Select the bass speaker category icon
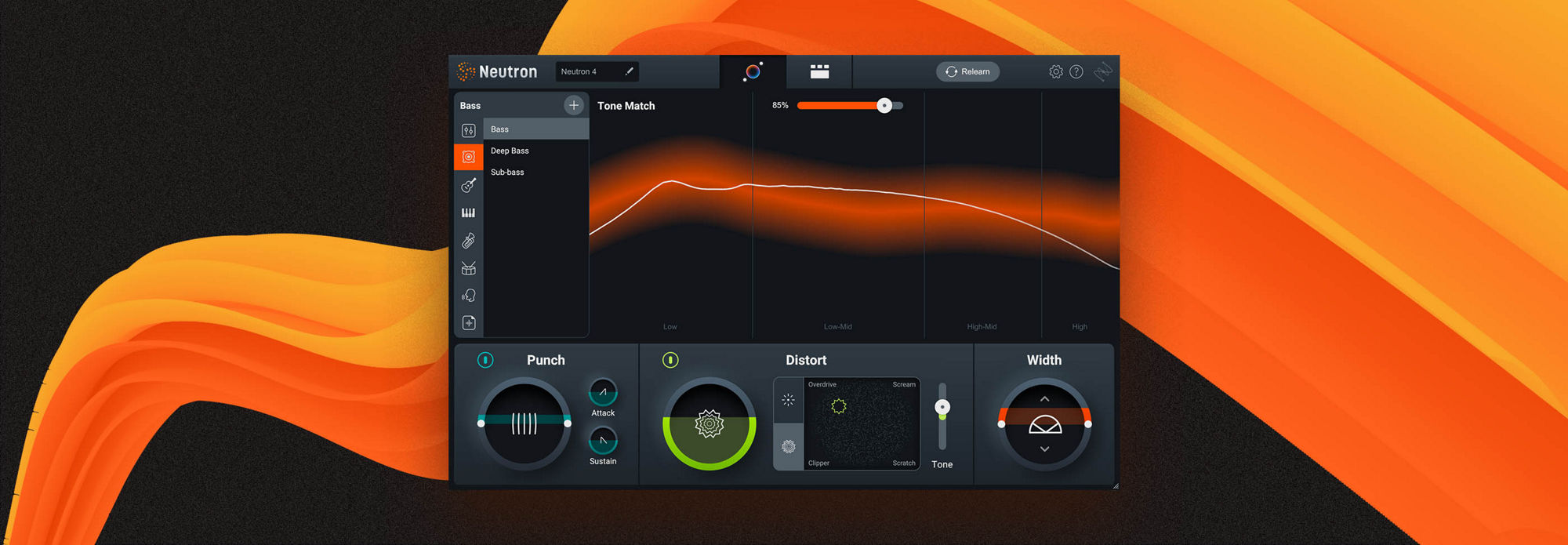This screenshot has height=545, width=1568. [x=469, y=157]
